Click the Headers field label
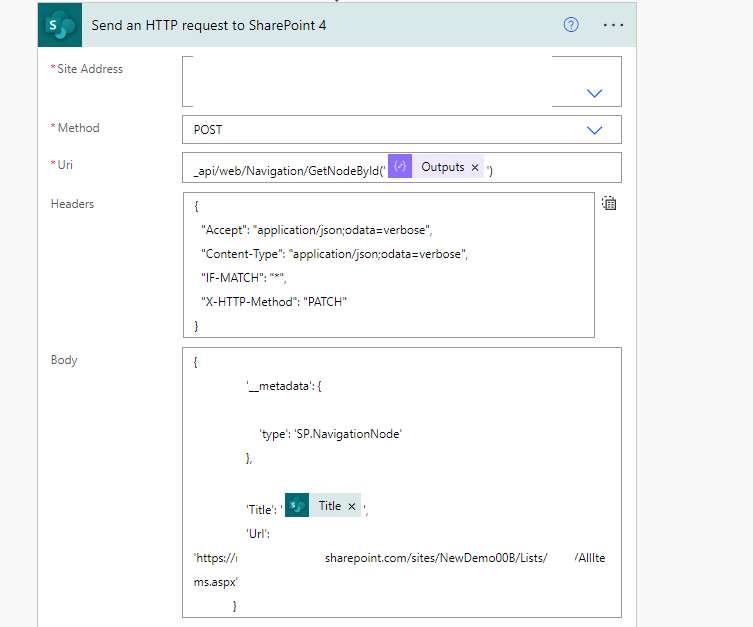The width and height of the screenshot is (753, 627). [73, 204]
